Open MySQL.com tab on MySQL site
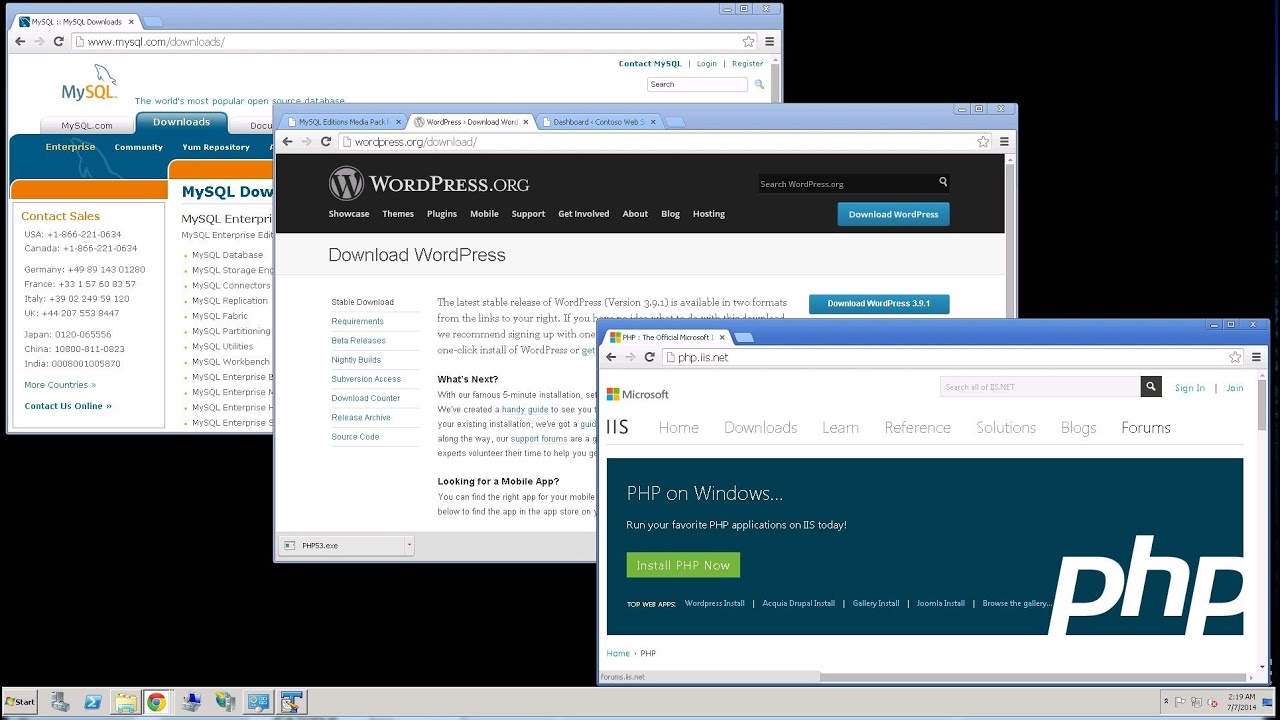This screenshot has height=720, width=1280. point(87,126)
